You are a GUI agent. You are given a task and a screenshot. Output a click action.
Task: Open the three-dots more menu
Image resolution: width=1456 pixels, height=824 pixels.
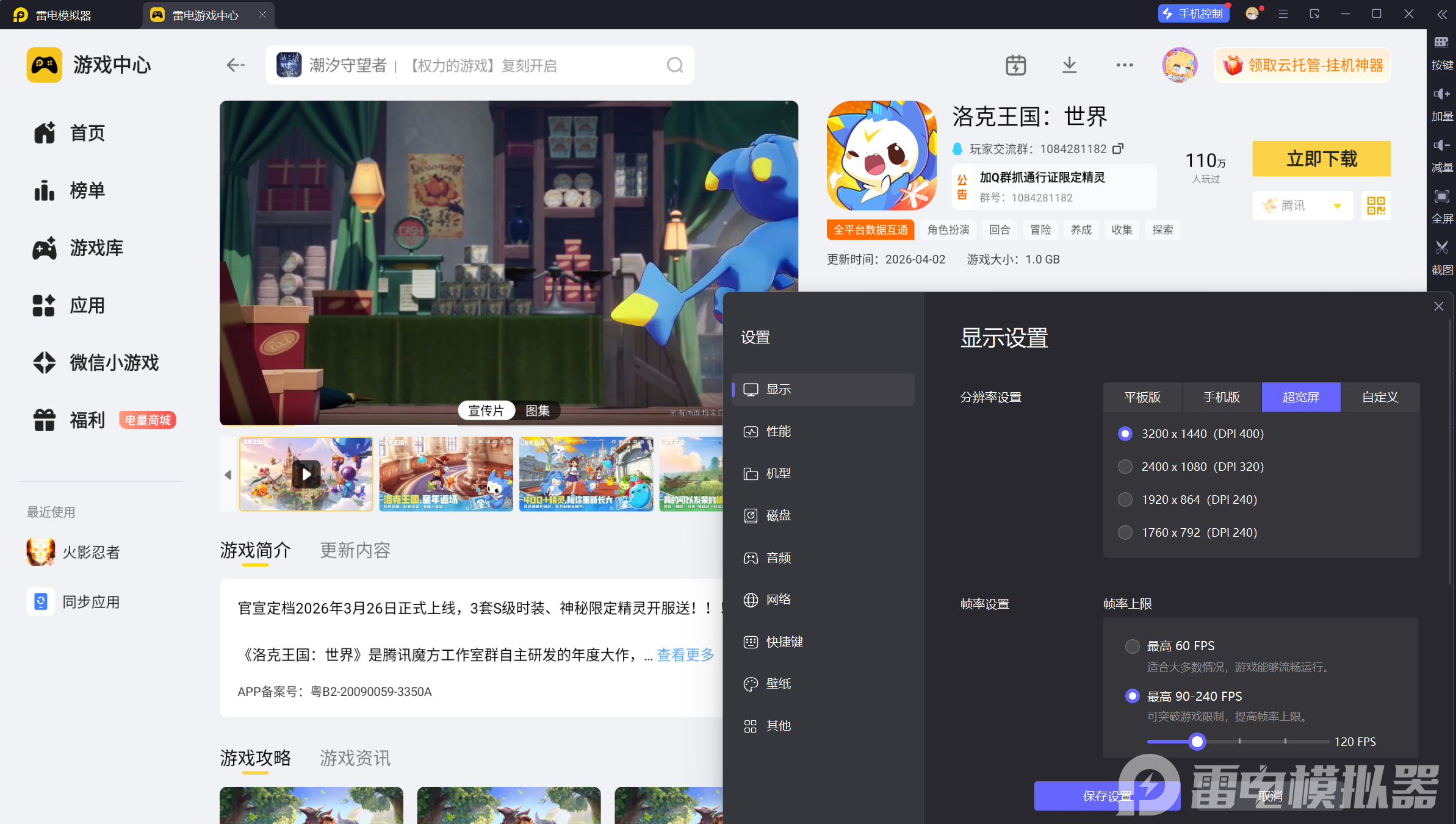pos(1124,65)
